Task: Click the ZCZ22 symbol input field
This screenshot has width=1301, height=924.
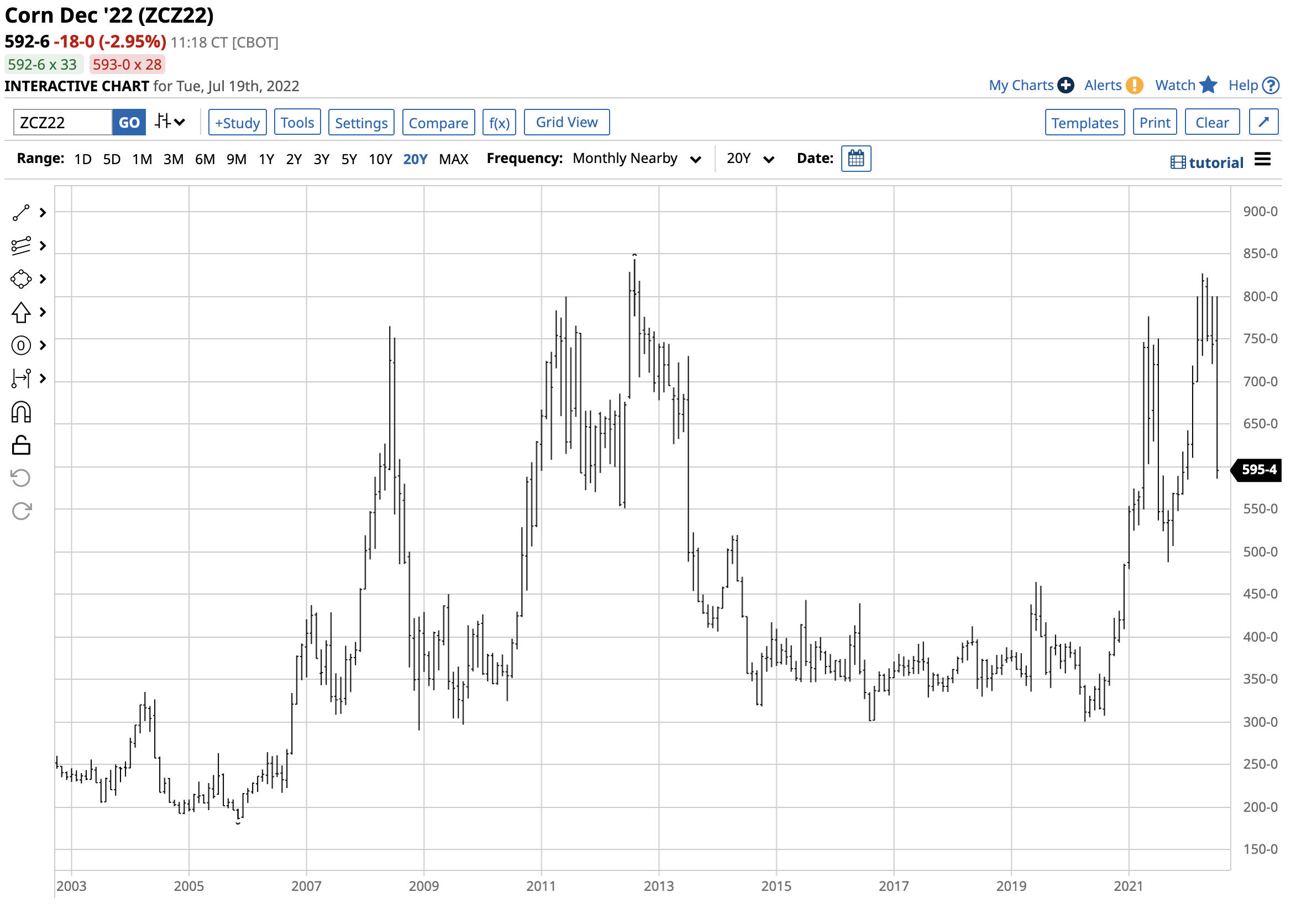Action: point(62,123)
